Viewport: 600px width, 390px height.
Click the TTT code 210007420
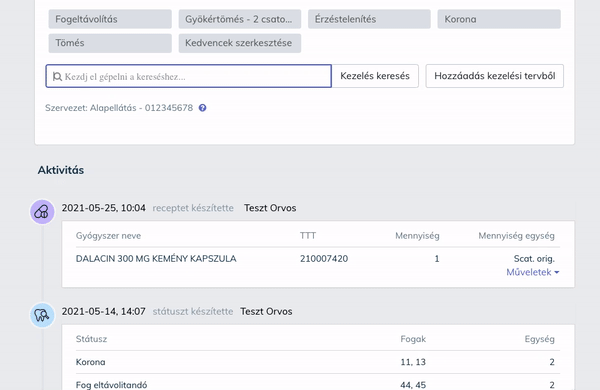pos(324,259)
